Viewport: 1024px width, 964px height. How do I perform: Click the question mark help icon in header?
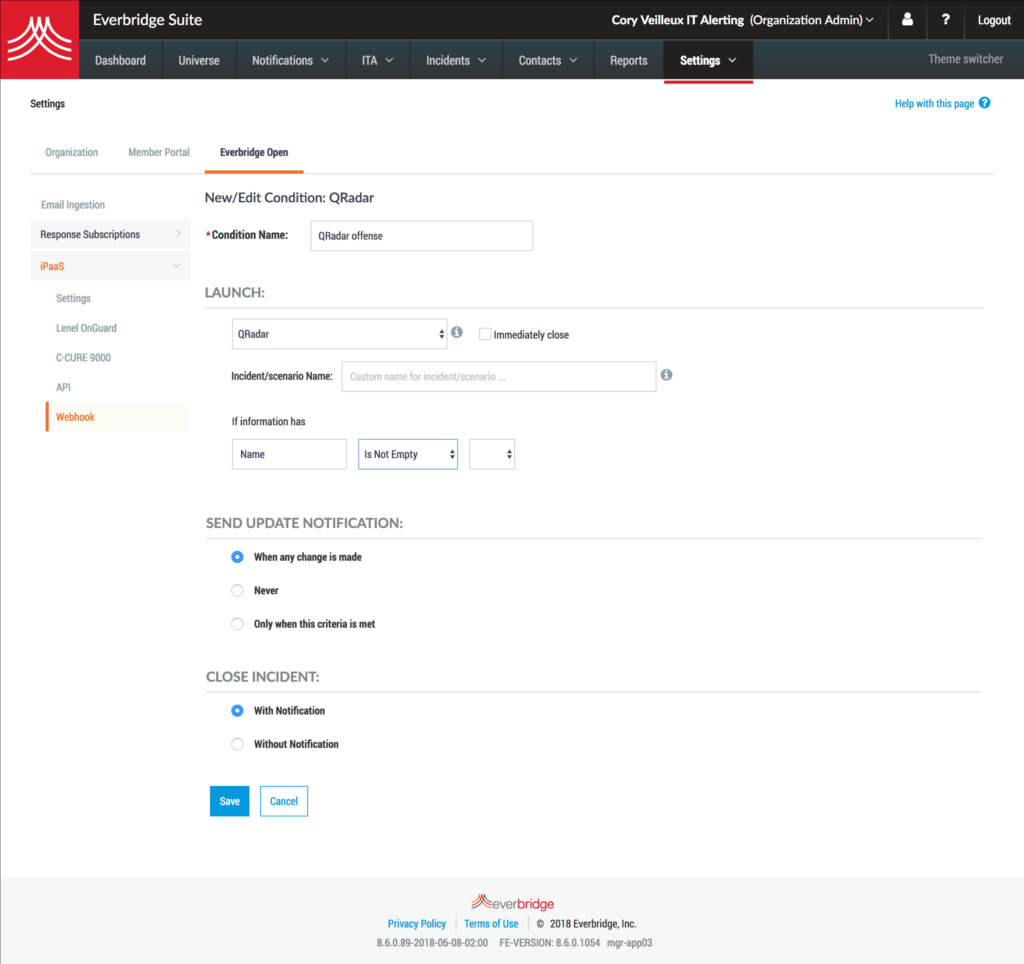tap(945, 20)
